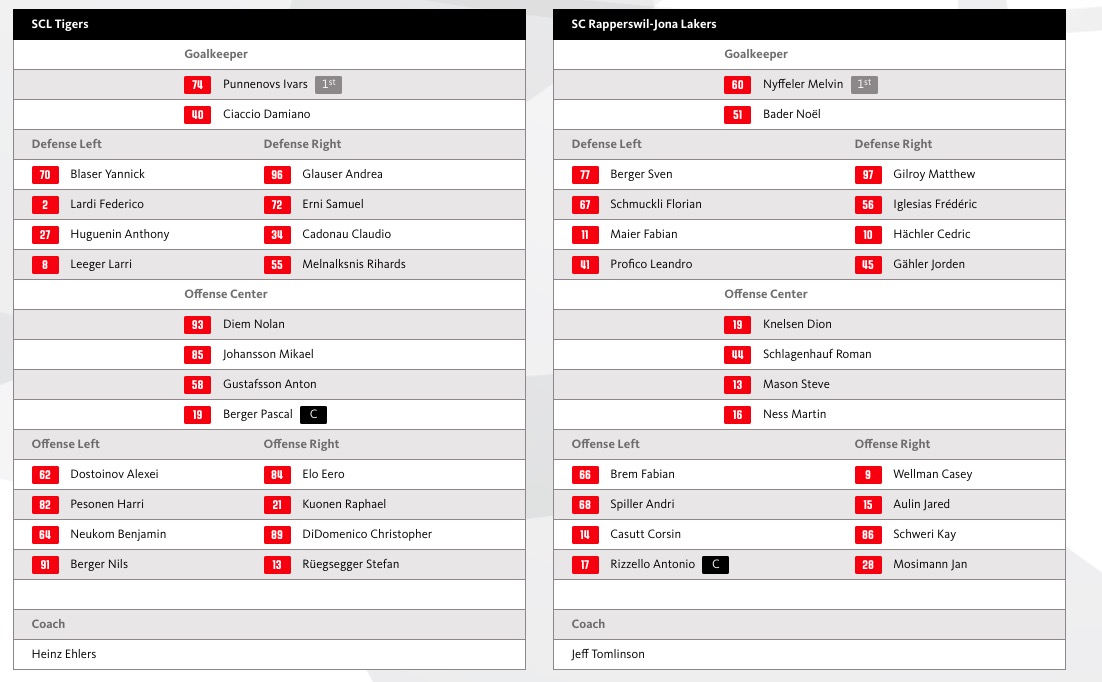Viewport: 1102px width, 682px height.
Task: Click coach Jeff Tomlinson
Action: pyautogui.click(x=608, y=654)
